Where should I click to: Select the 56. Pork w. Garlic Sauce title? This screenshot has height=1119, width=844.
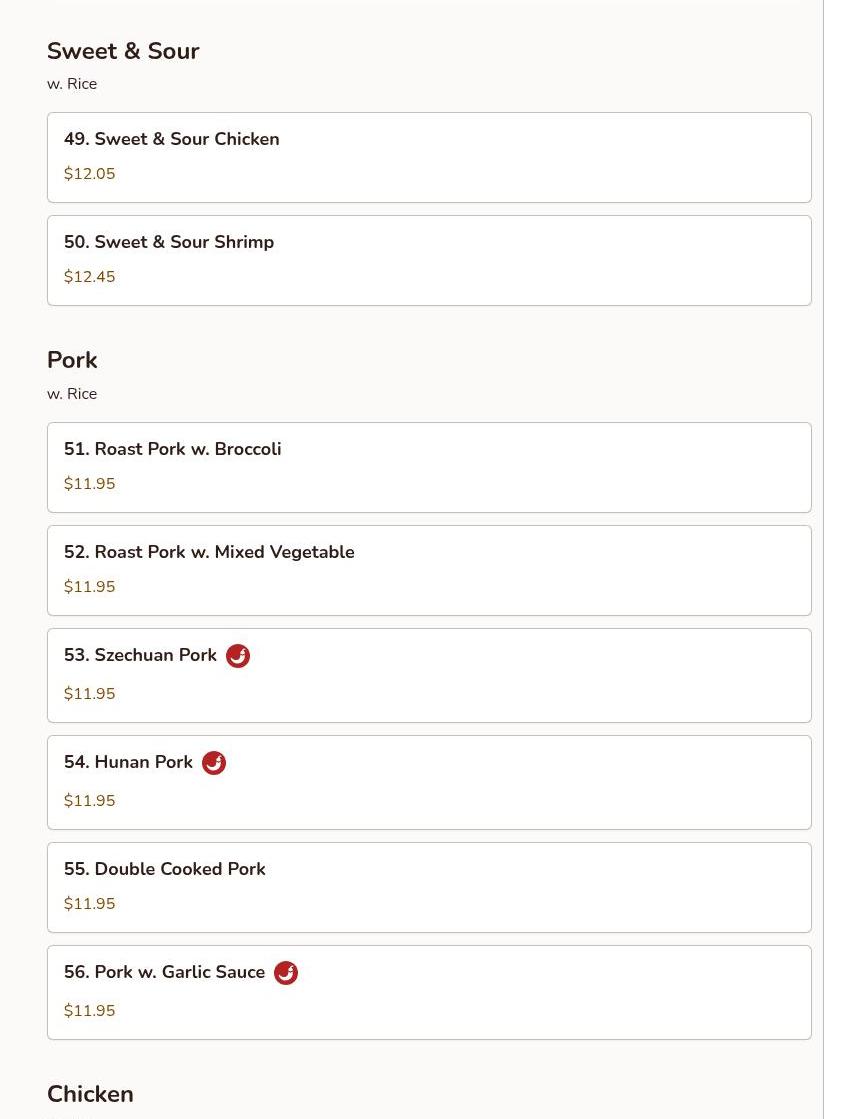(164, 972)
